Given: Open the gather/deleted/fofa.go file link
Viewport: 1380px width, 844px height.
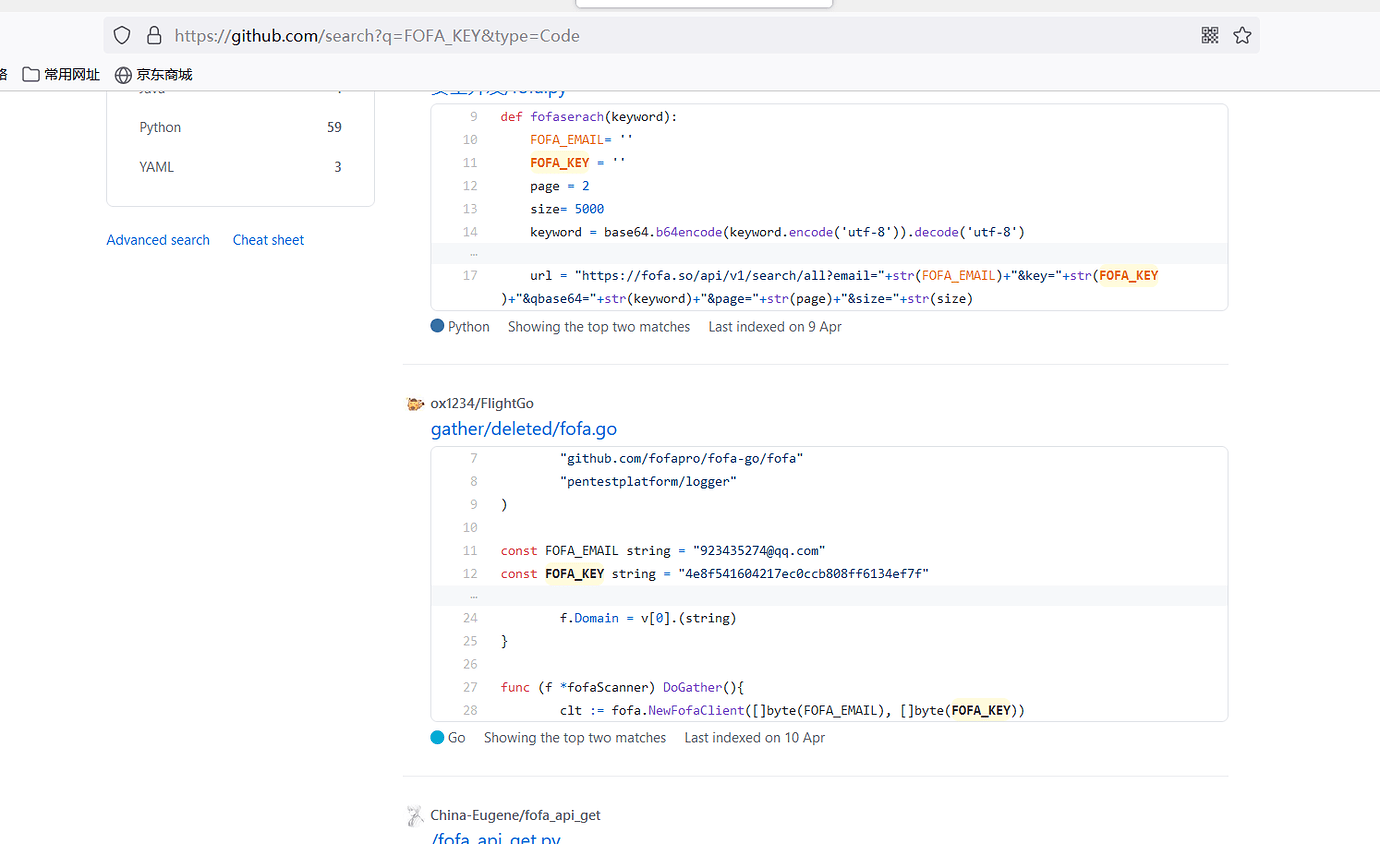Looking at the screenshot, I should pyautogui.click(x=523, y=429).
